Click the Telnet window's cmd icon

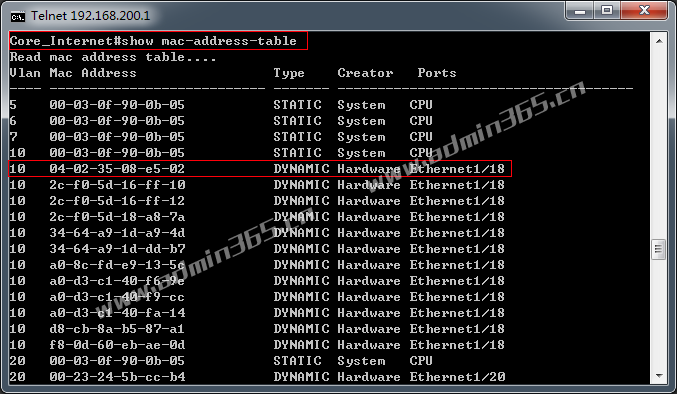tap(18, 17)
